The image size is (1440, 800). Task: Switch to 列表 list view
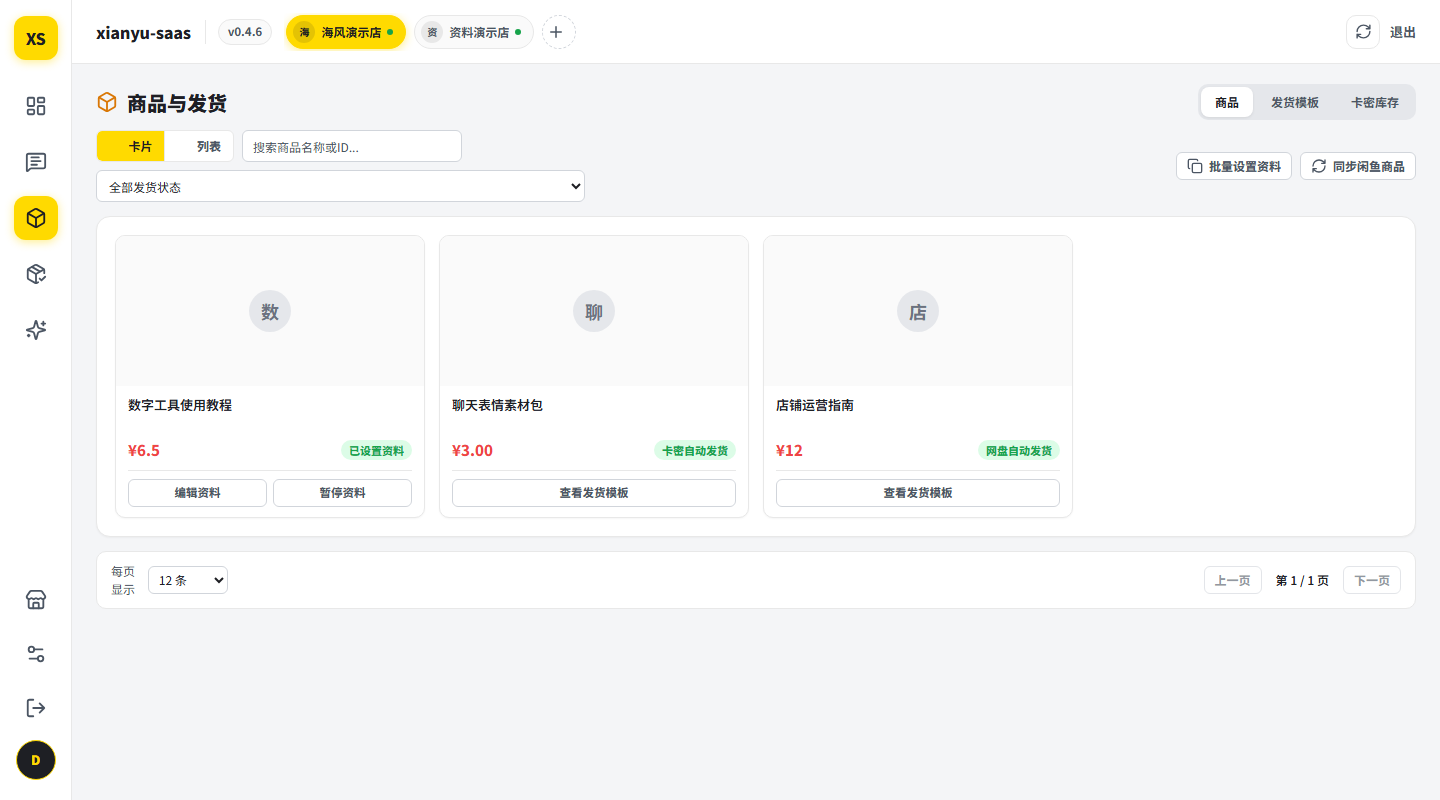click(x=199, y=146)
